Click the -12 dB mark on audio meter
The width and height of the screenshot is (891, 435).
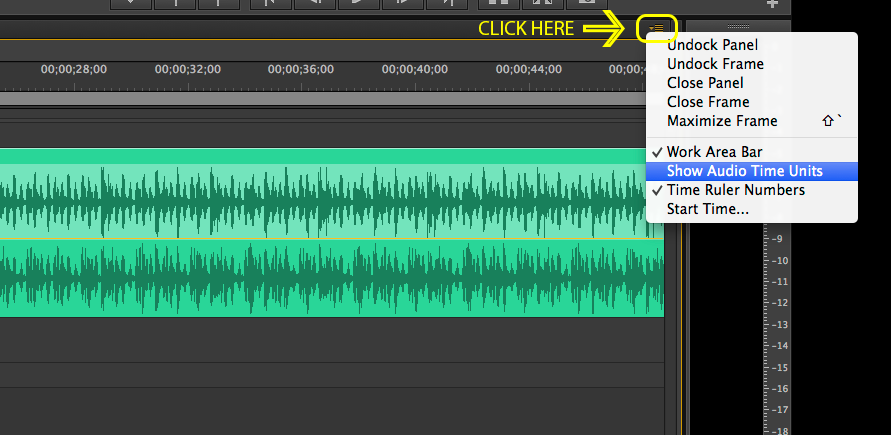780,303
